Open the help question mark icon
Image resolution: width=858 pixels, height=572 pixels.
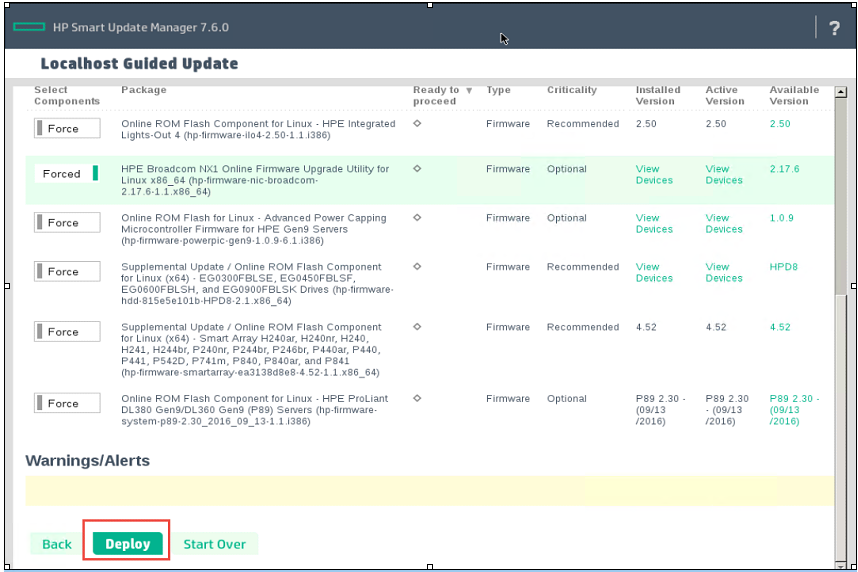(834, 27)
